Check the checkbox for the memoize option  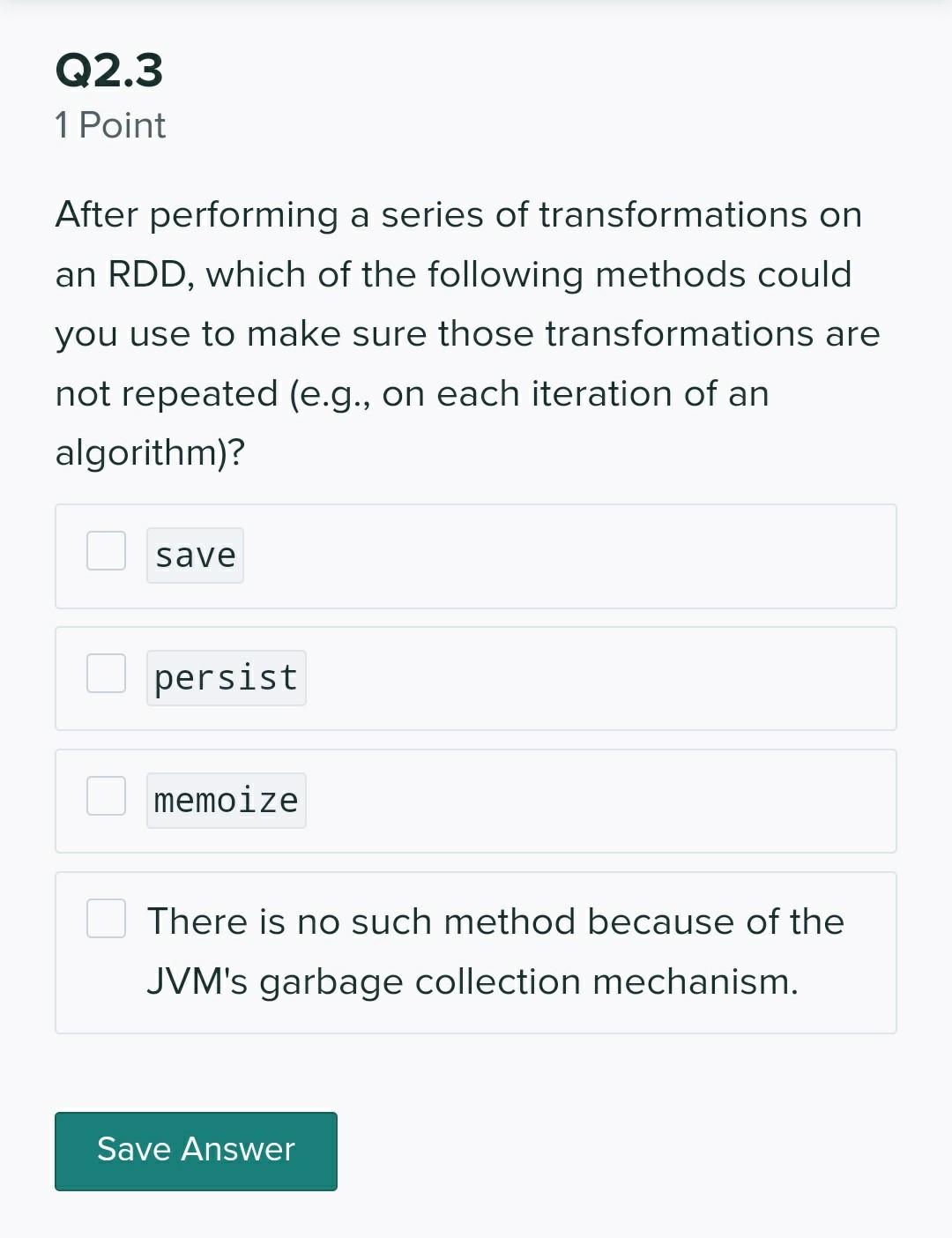[106, 797]
